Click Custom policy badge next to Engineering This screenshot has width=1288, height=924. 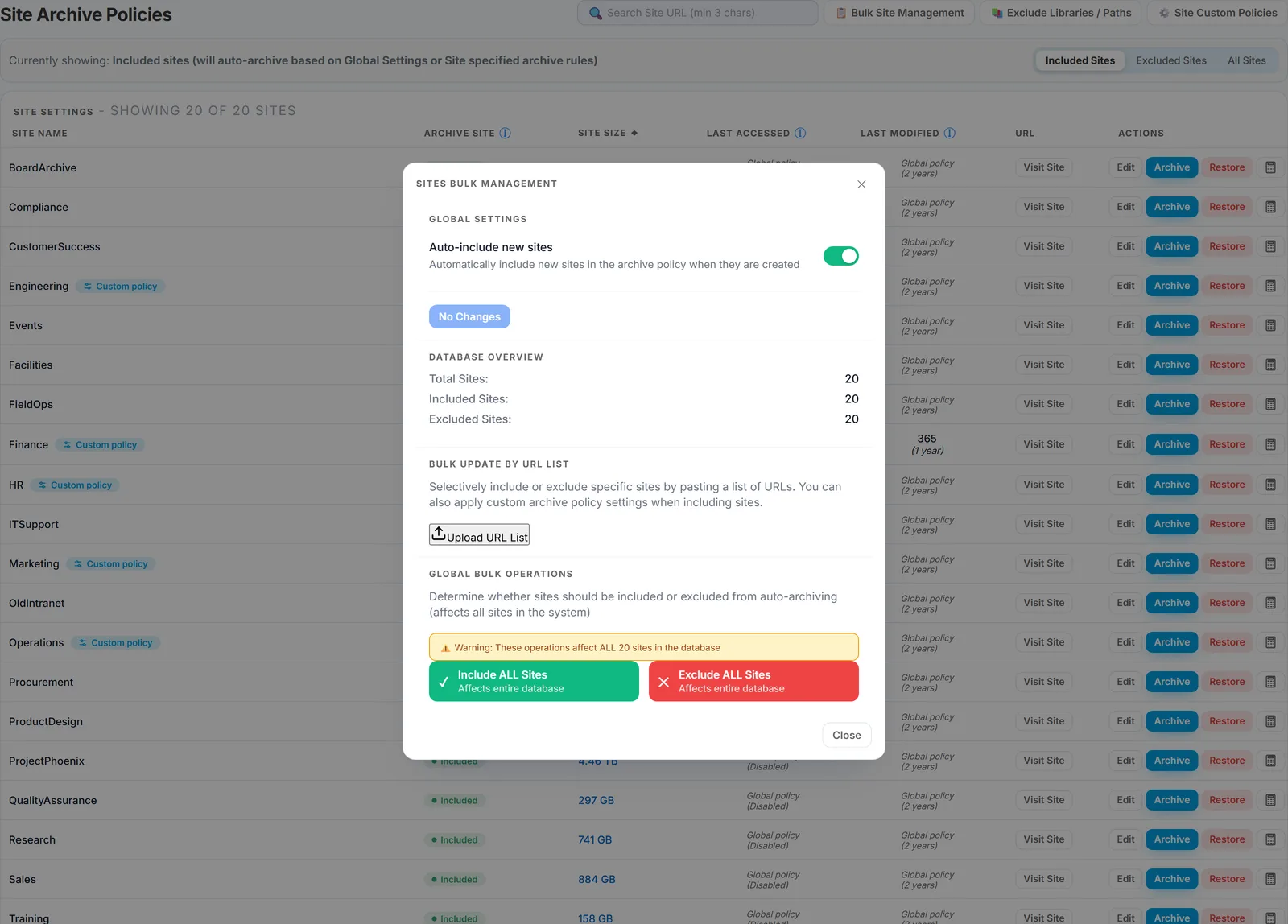pyautogui.click(x=120, y=287)
